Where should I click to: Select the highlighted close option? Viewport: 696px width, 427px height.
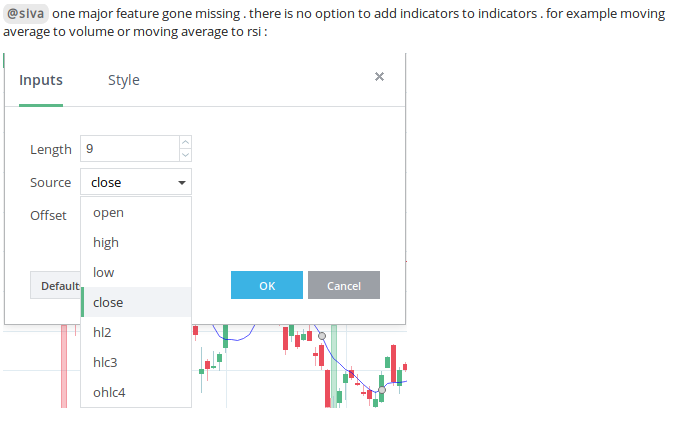click(108, 302)
